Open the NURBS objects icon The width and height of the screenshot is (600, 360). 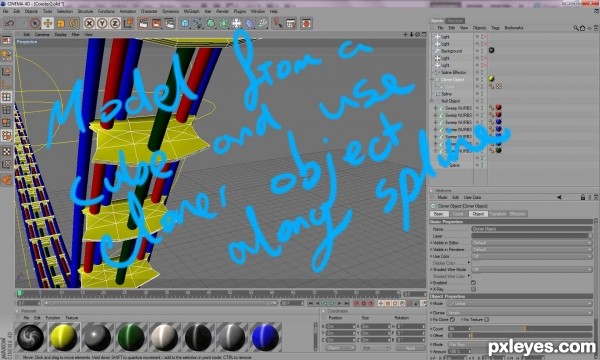tap(211, 24)
